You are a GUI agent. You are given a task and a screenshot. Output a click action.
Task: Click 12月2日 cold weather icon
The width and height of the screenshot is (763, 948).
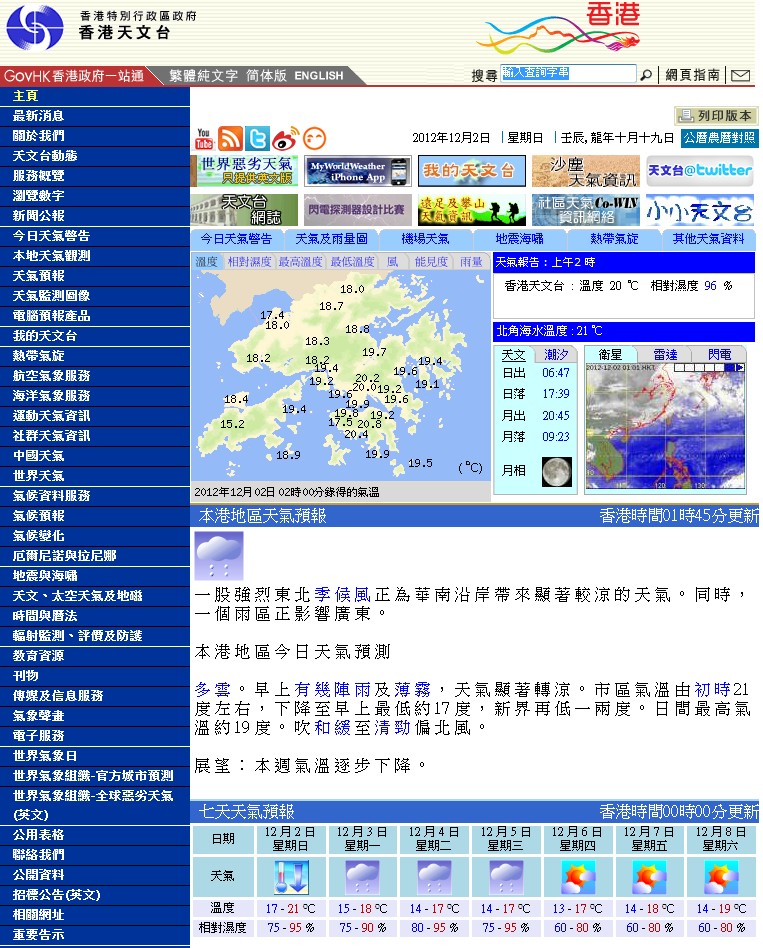291,877
